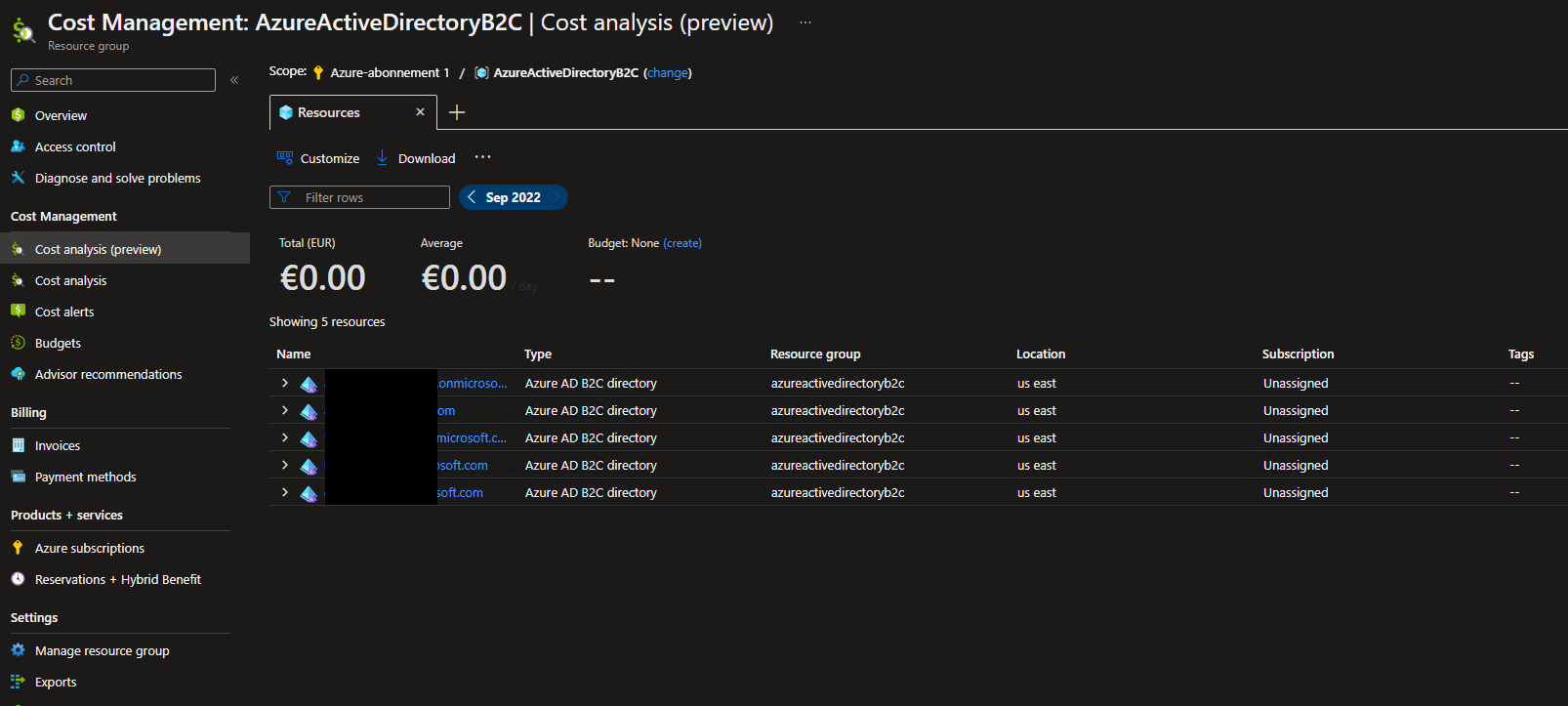This screenshot has height=706, width=1568.
Task: Select Cost analysis (preview) menu item
Action: point(125,249)
